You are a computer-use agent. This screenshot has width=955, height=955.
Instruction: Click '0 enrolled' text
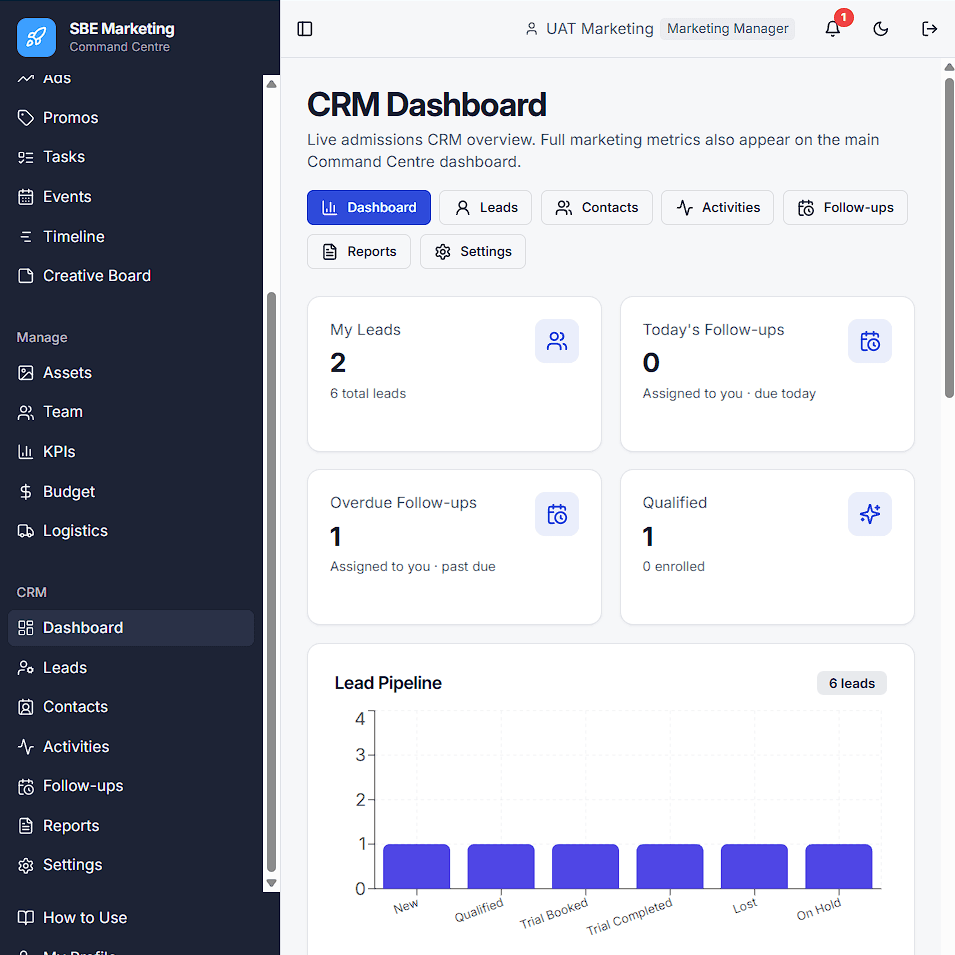pos(674,566)
